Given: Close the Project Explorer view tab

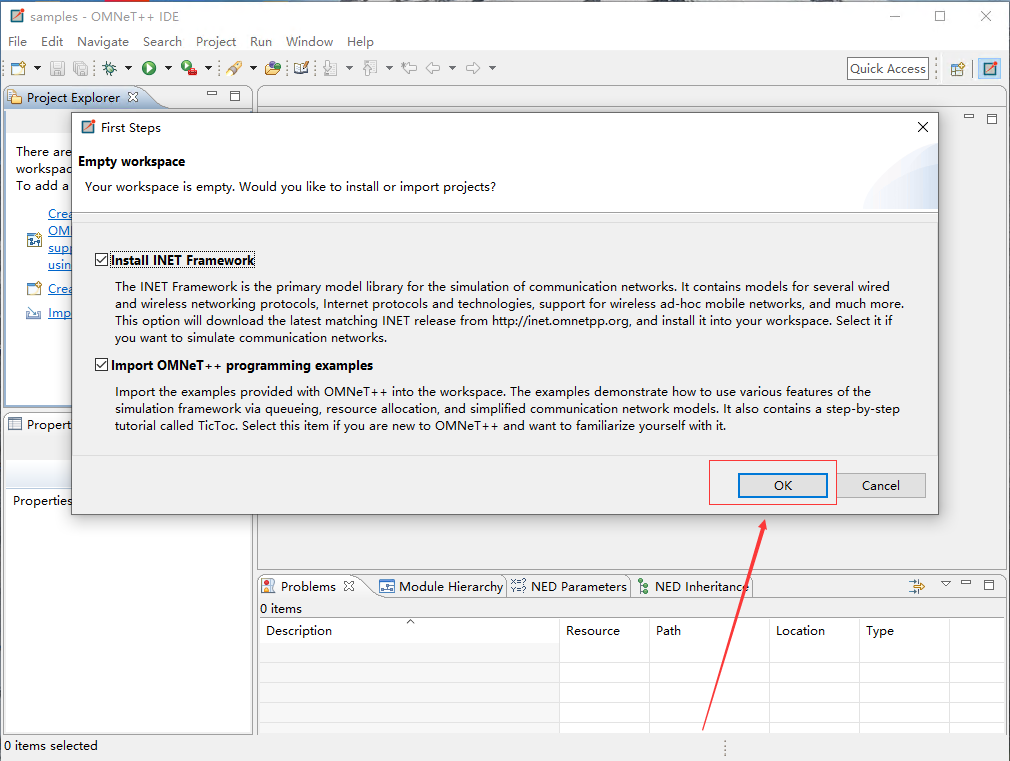Looking at the screenshot, I should (x=133, y=97).
